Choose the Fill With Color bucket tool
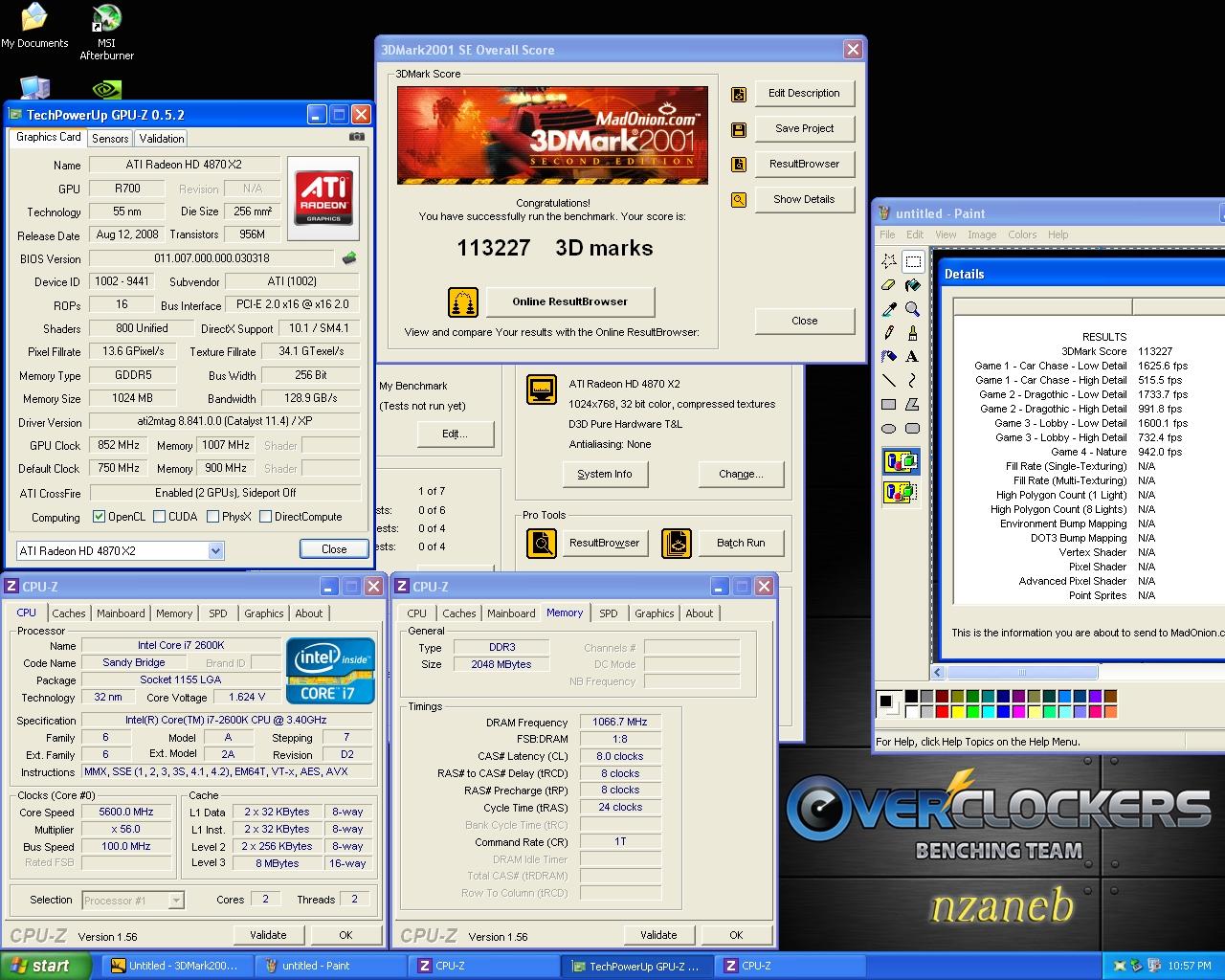Image resolution: width=1225 pixels, height=980 pixels. (x=913, y=285)
